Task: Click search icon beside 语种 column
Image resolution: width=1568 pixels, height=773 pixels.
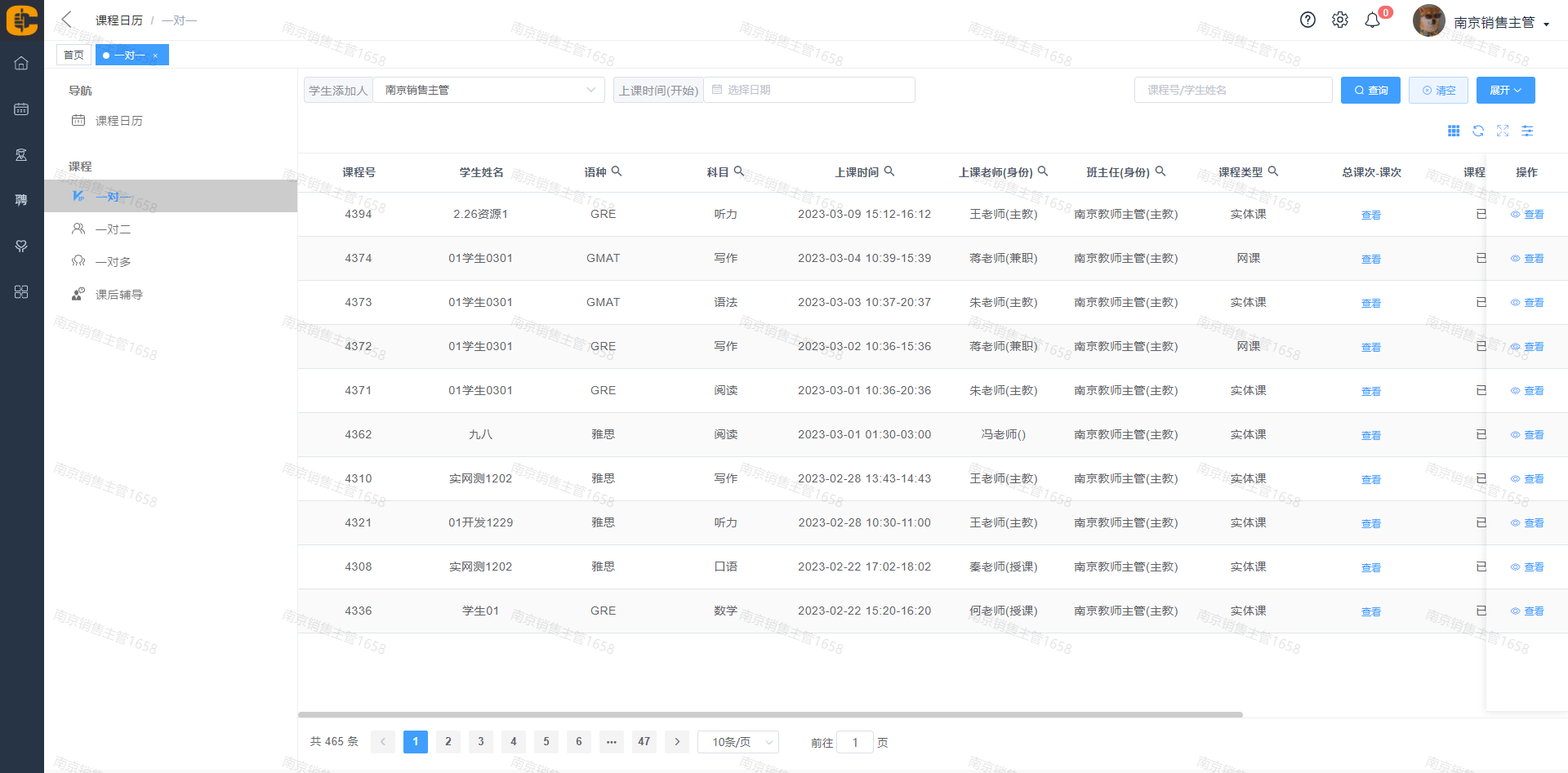Action: click(x=617, y=171)
